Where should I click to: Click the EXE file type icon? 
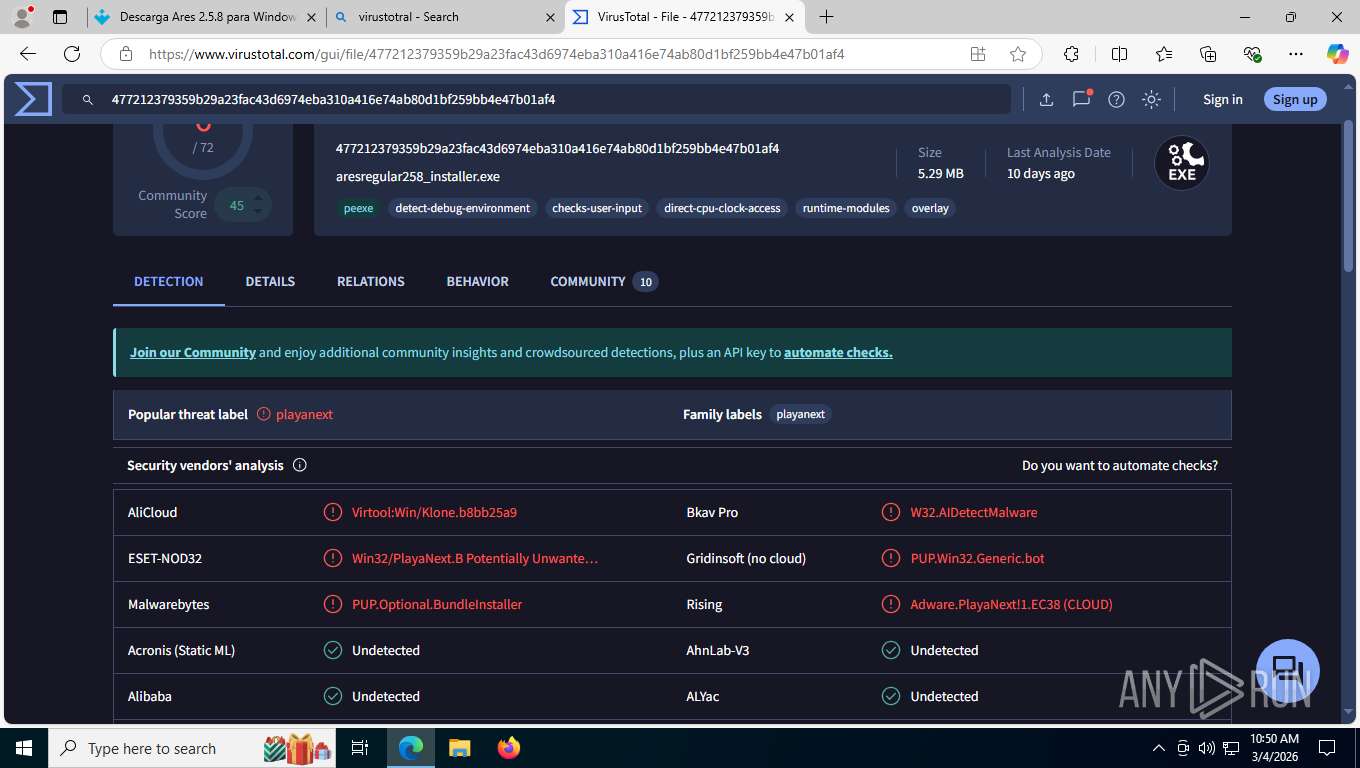coord(1182,163)
